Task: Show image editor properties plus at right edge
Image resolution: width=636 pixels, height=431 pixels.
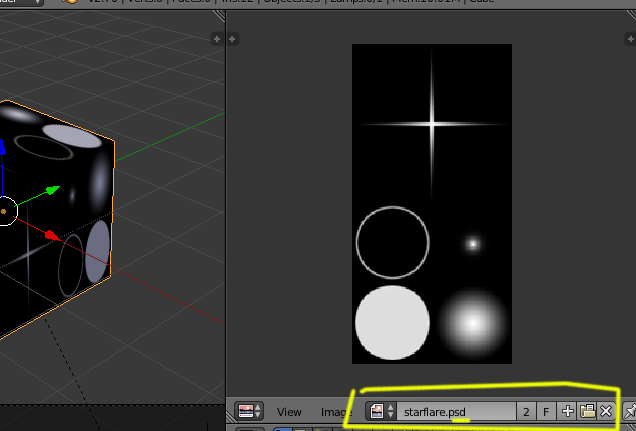Action: (x=630, y=39)
